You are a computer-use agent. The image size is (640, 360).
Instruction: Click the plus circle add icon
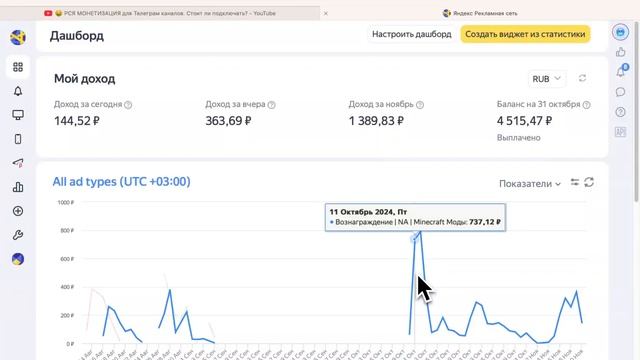18,211
